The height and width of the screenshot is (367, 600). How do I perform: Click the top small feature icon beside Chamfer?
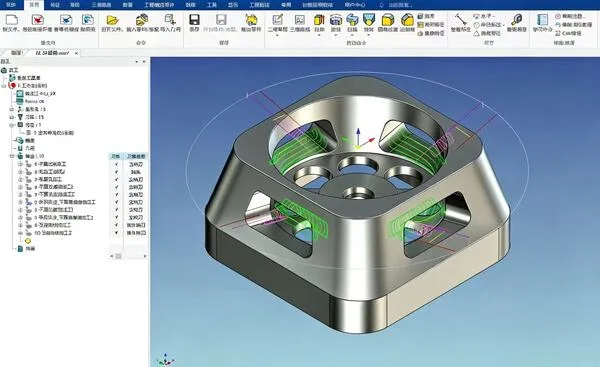(421, 16)
